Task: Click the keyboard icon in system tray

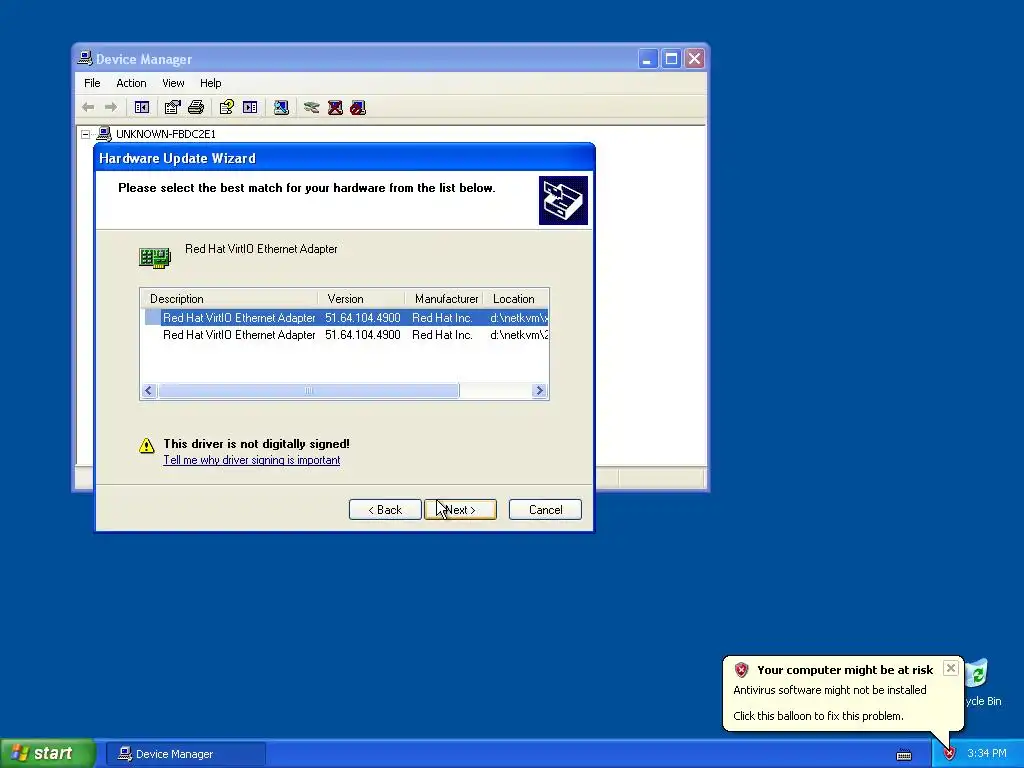Action: [904, 754]
